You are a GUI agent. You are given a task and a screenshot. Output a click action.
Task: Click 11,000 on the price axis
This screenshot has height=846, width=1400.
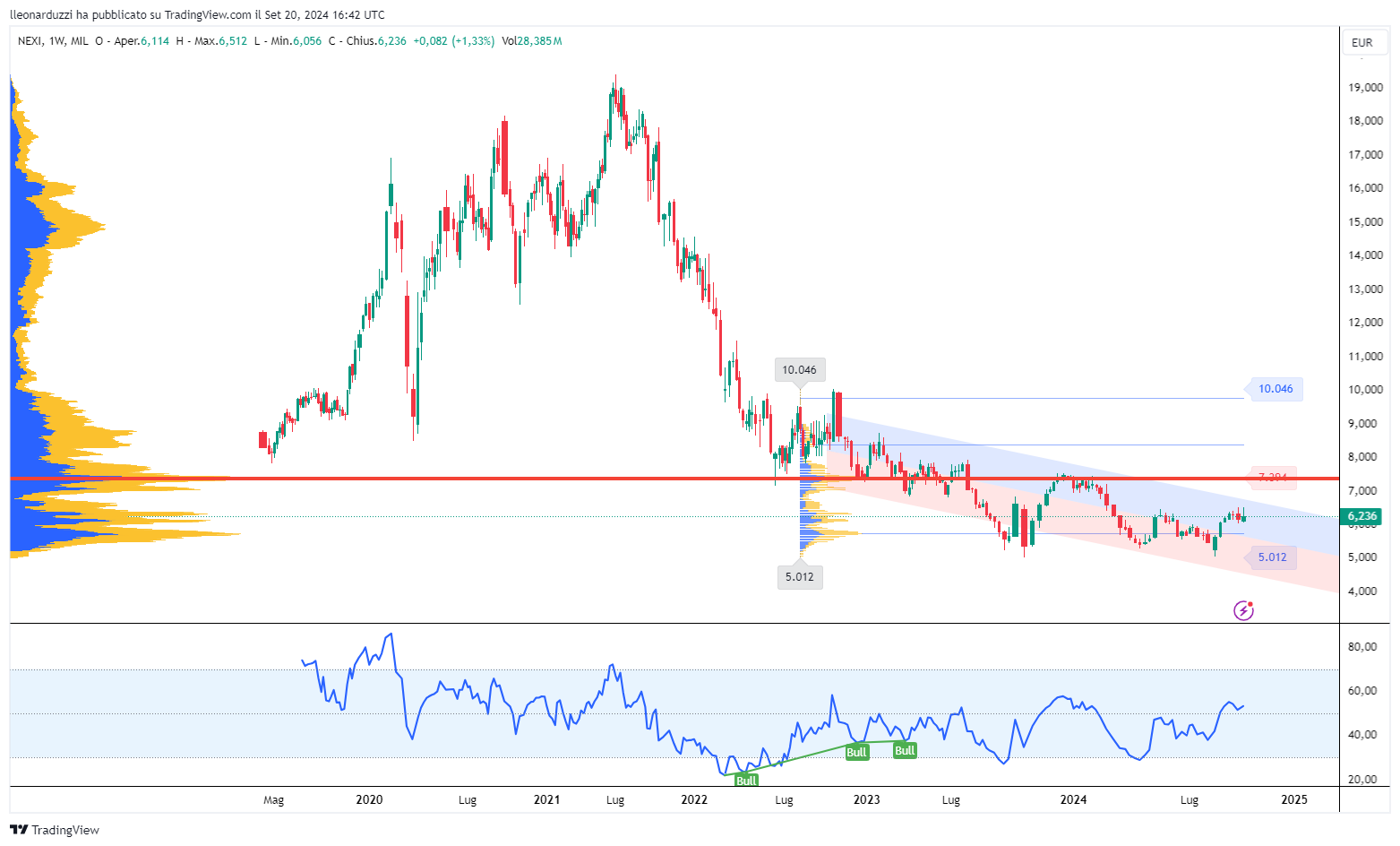click(x=1366, y=357)
